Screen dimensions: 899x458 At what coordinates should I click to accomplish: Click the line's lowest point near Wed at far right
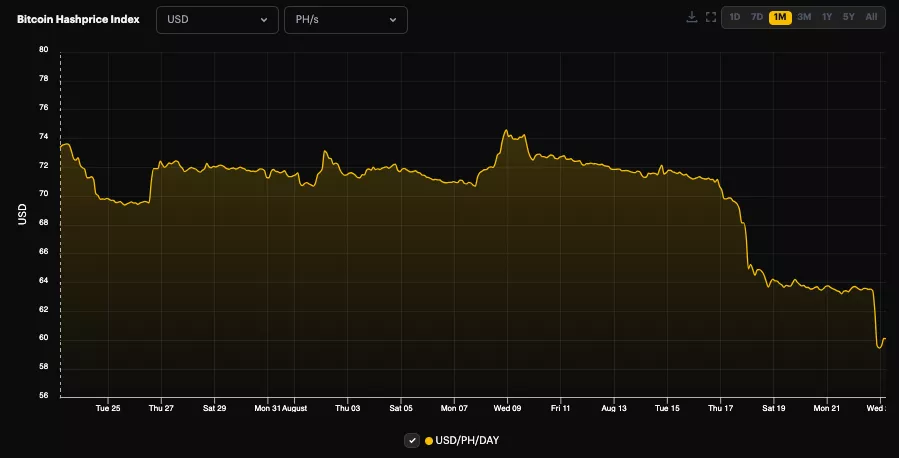[x=879, y=347]
